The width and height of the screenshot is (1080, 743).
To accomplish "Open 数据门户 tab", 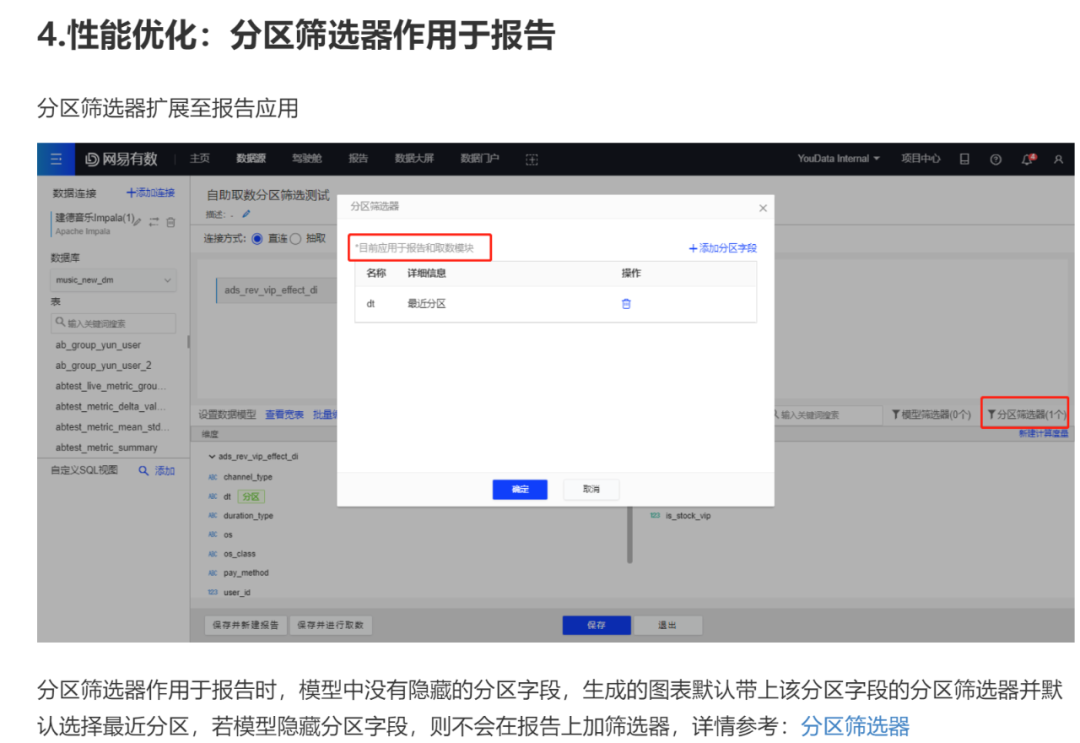I will tap(479, 158).
